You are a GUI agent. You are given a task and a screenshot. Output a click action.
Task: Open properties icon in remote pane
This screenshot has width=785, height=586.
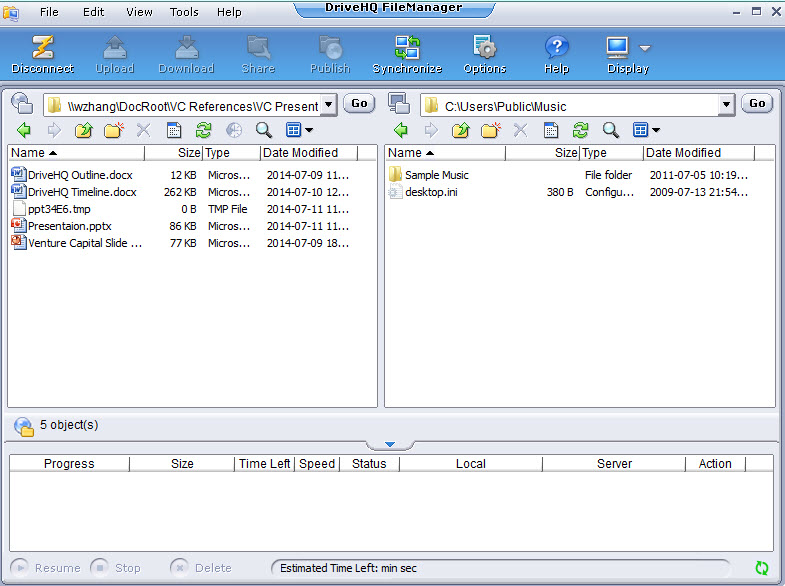(x=174, y=130)
